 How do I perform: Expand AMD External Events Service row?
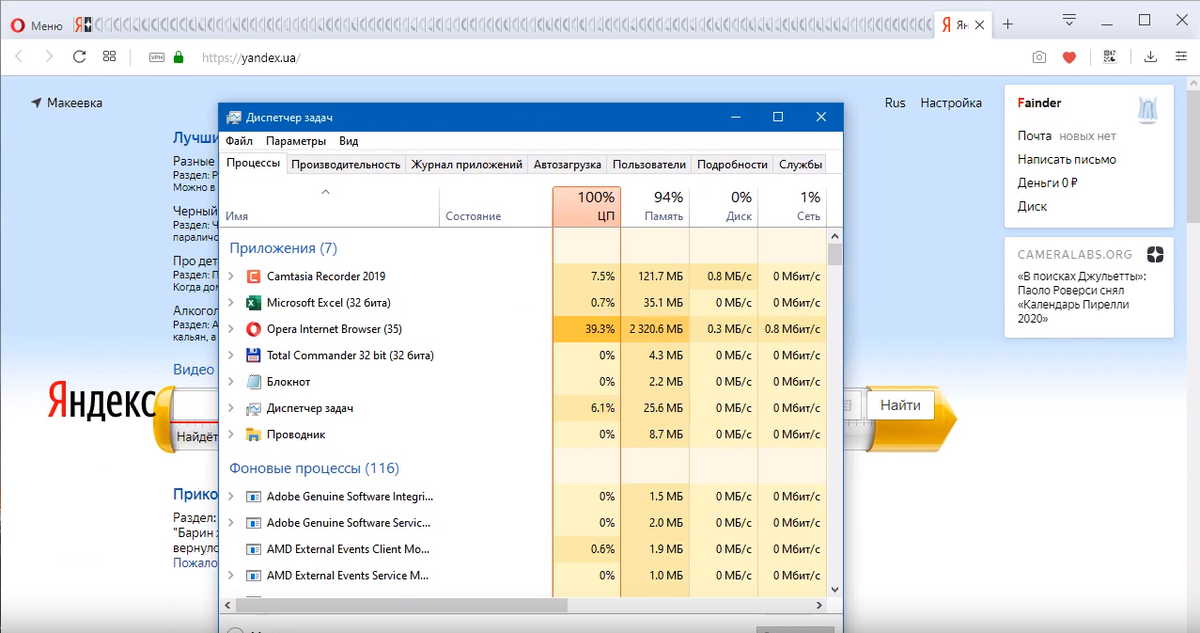(231, 575)
